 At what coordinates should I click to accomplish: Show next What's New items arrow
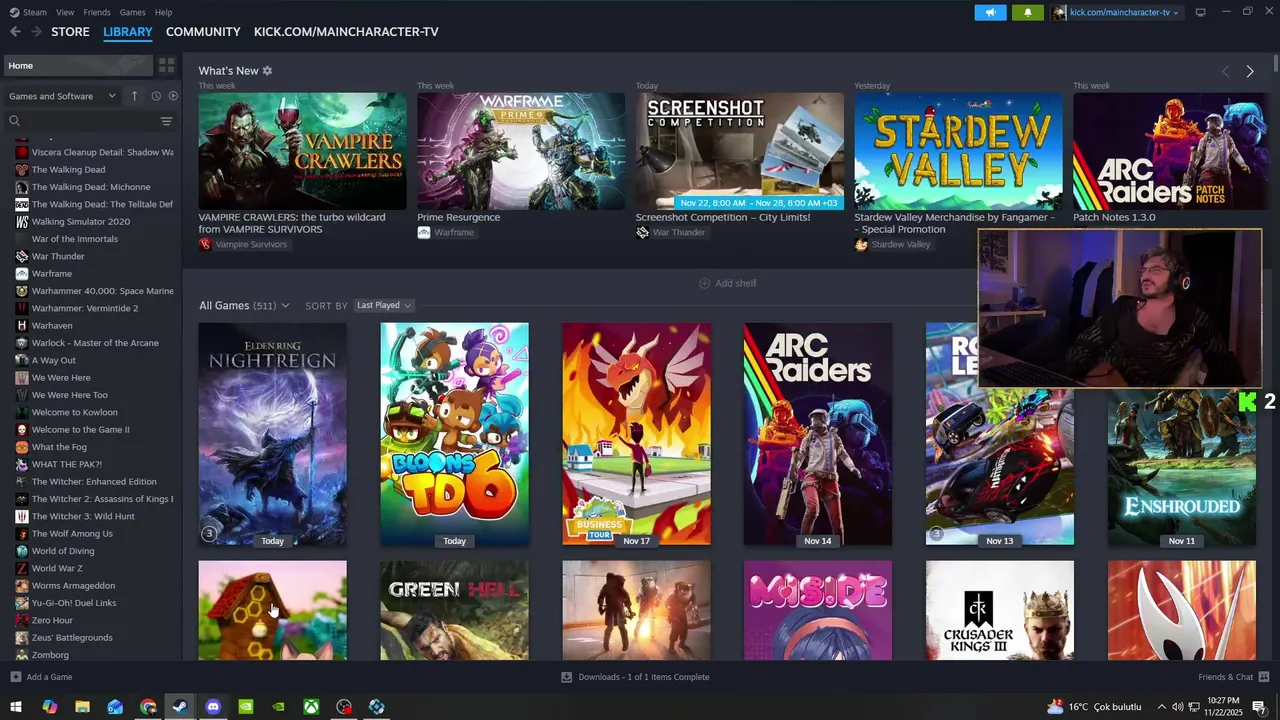(x=1250, y=71)
